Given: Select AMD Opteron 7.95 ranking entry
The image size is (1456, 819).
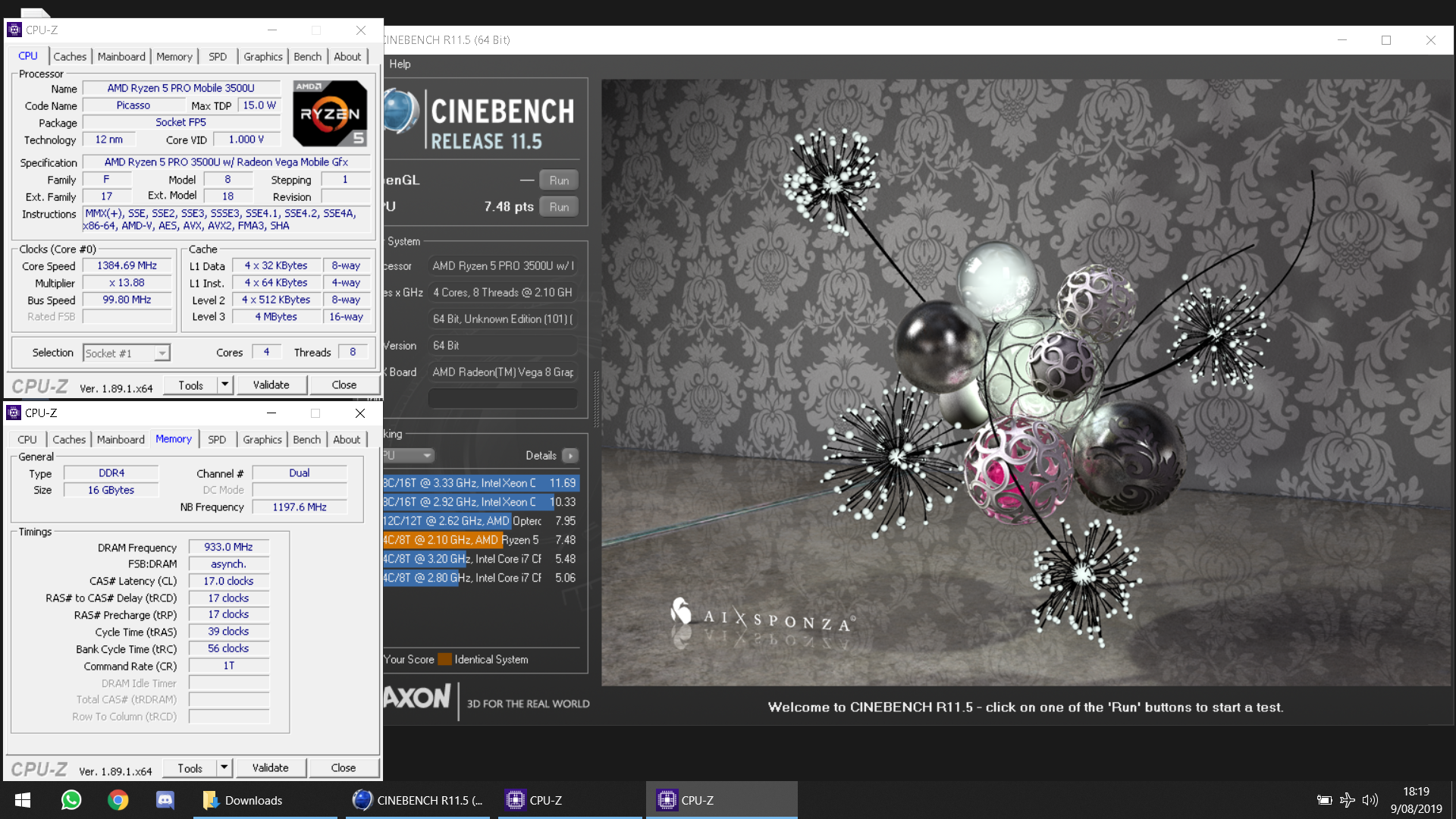Looking at the screenshot, I should coord(481,521).
